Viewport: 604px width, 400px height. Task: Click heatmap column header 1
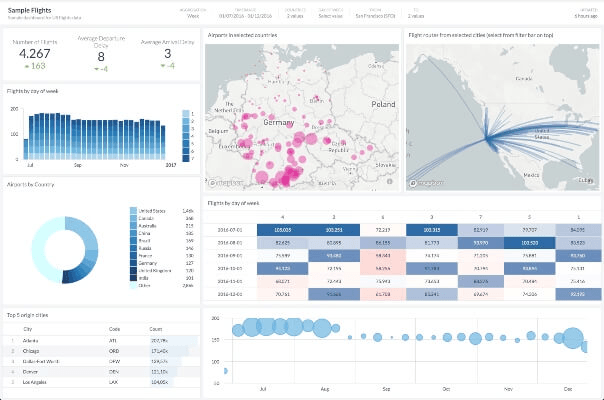(578, 217)
